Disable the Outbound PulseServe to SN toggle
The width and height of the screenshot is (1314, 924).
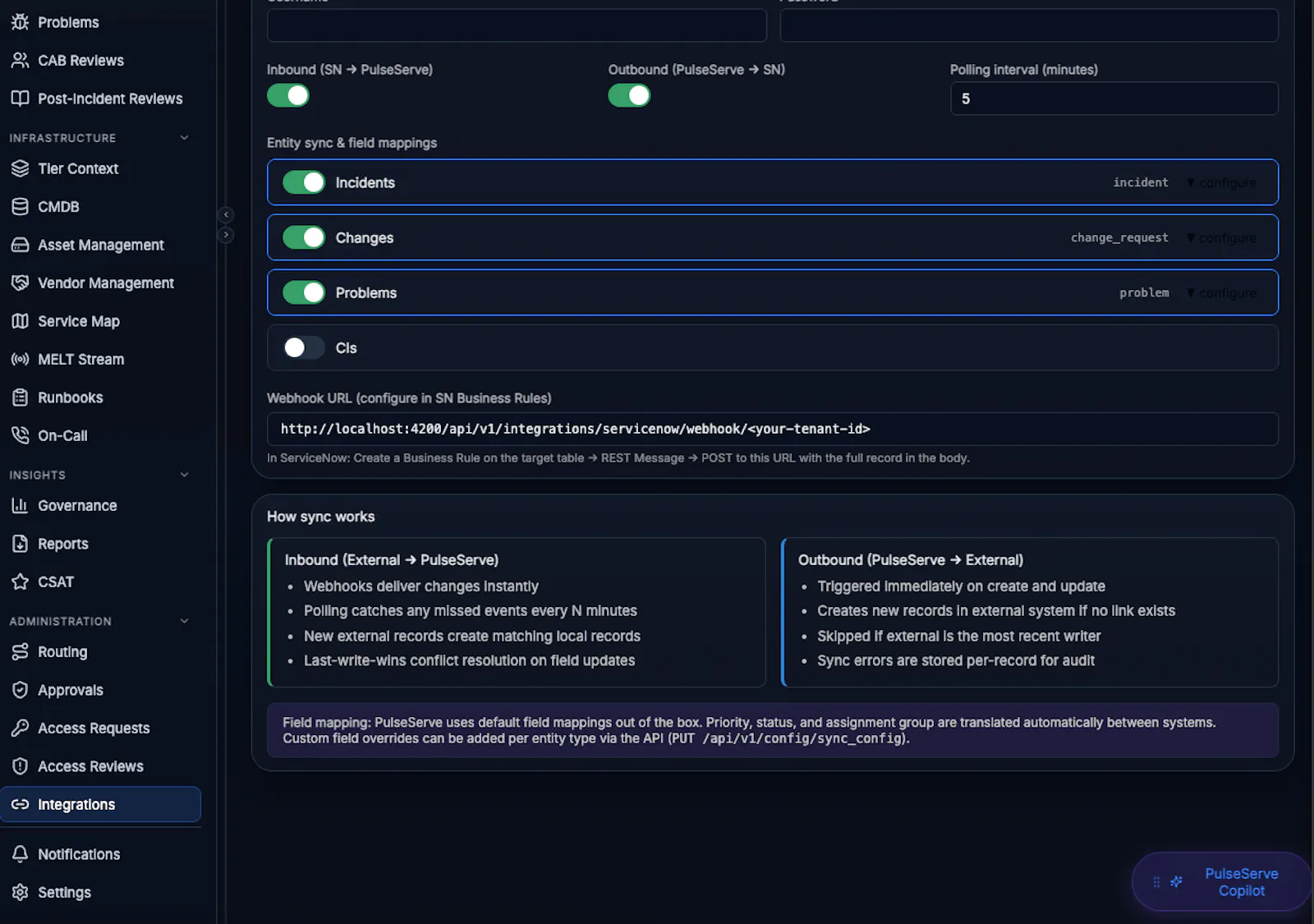pos(629,95)
